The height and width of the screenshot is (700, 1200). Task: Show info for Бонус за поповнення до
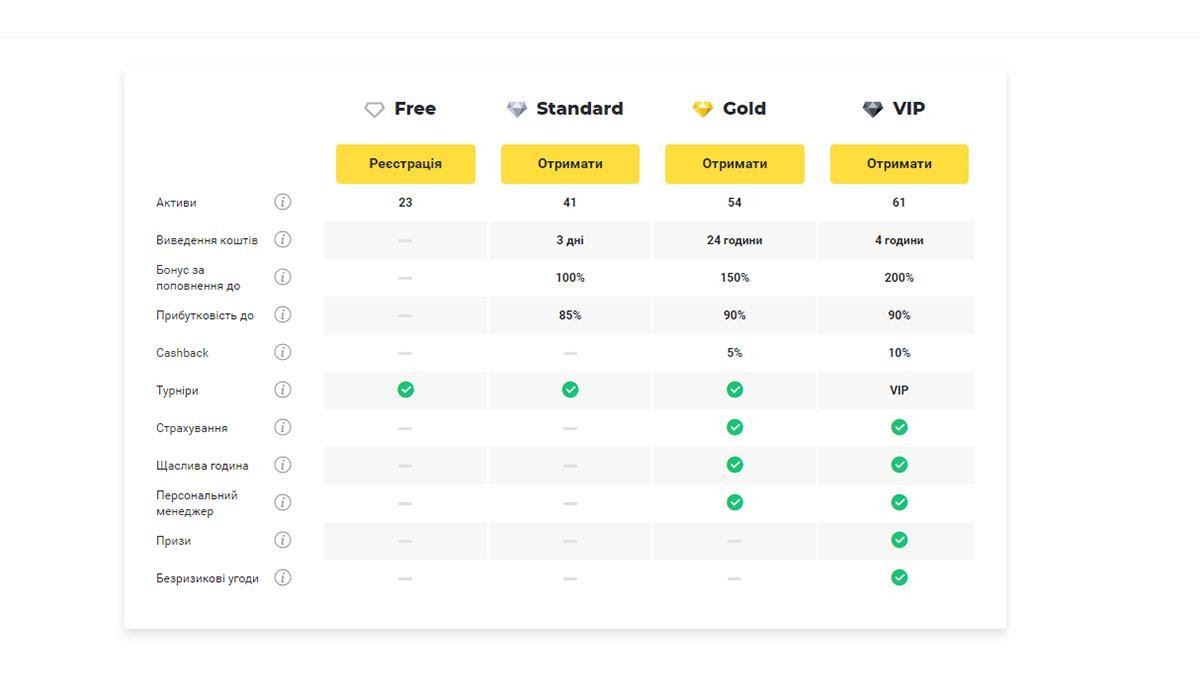click(282, 277)
